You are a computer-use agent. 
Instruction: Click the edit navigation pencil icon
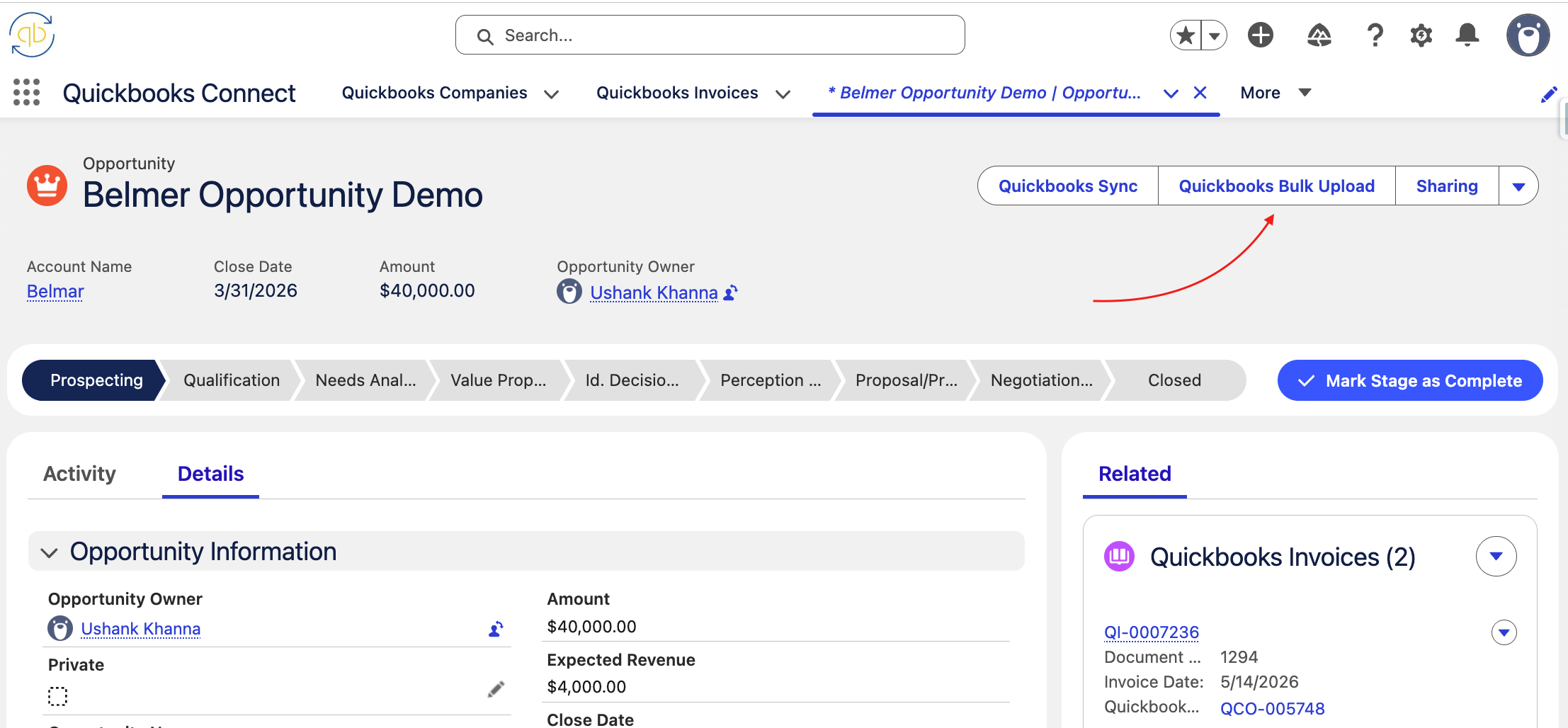click(1549, 94)
